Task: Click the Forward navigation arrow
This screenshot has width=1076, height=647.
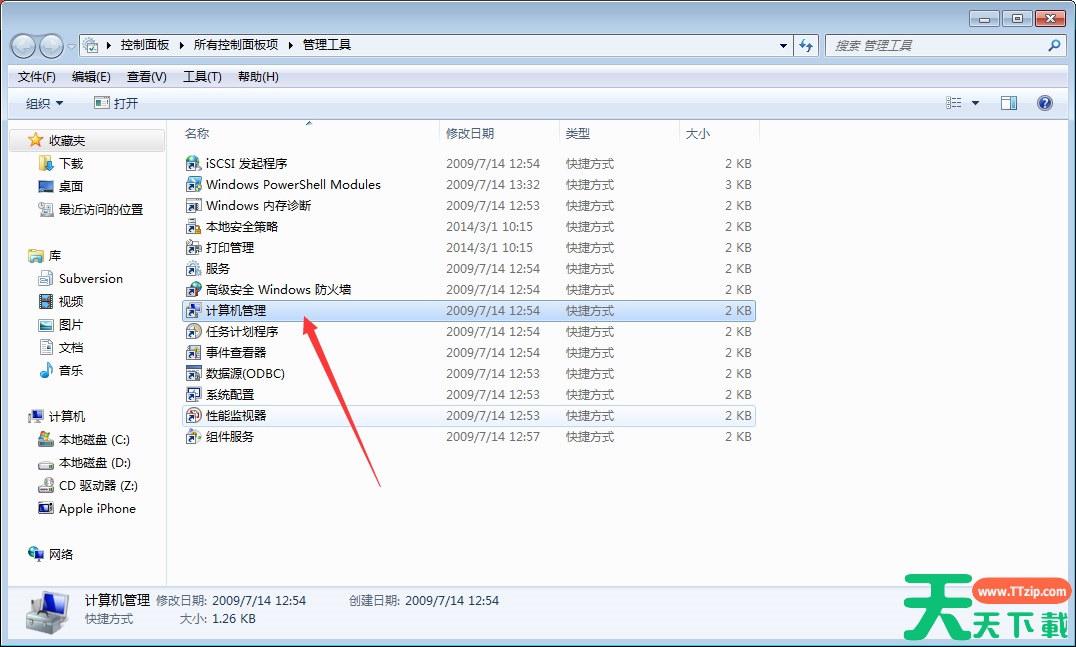Action: 51,46
